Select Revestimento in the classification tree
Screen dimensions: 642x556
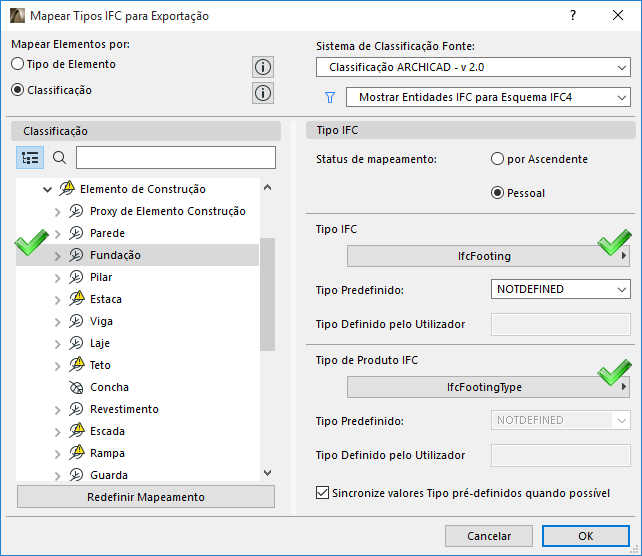[124, 409]
